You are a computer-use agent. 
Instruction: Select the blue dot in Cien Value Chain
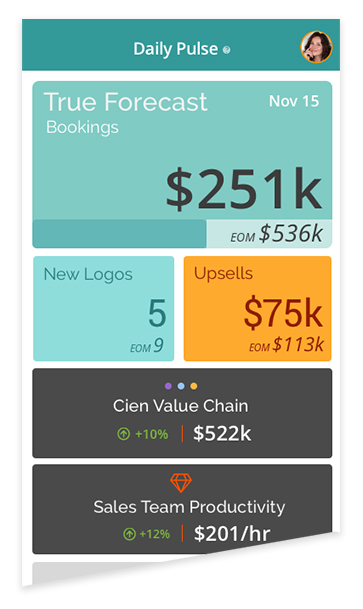(x=181, y=386)
